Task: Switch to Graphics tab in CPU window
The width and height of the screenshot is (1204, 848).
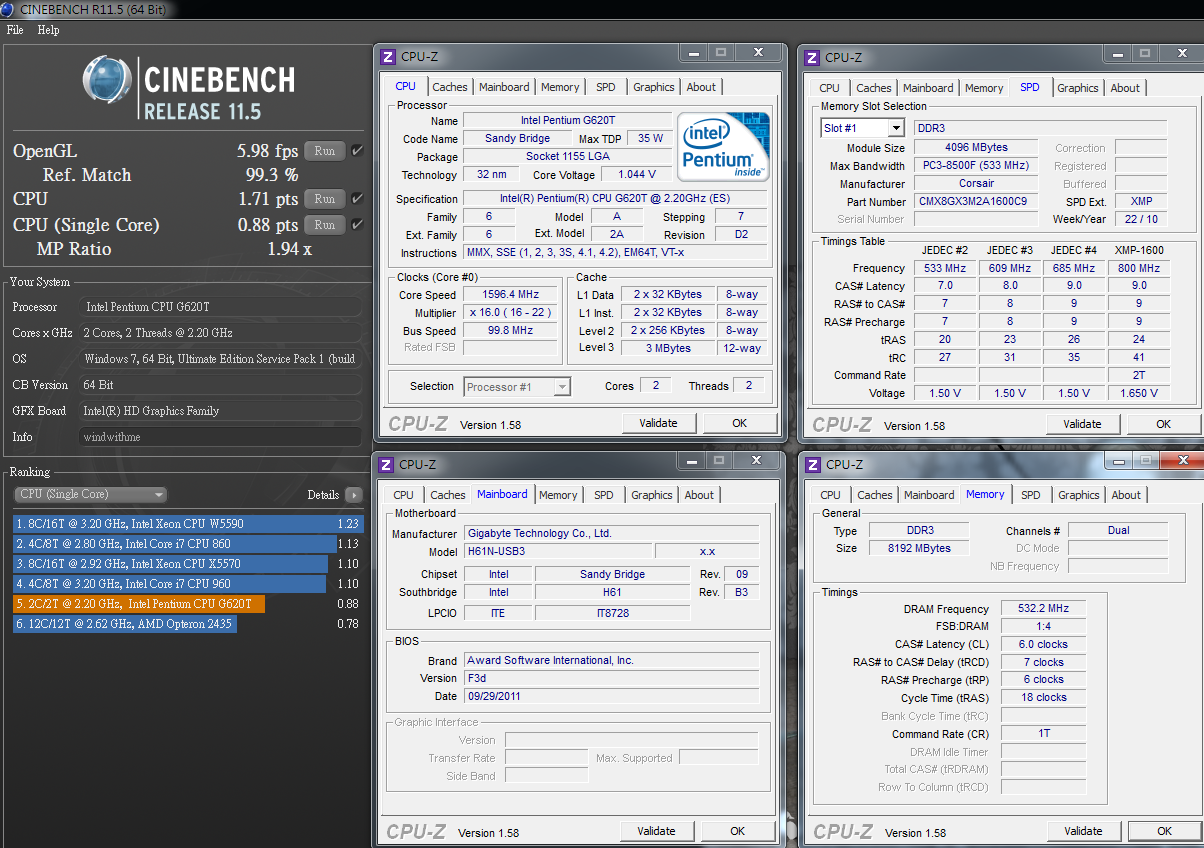Action: tap(654, 87)
